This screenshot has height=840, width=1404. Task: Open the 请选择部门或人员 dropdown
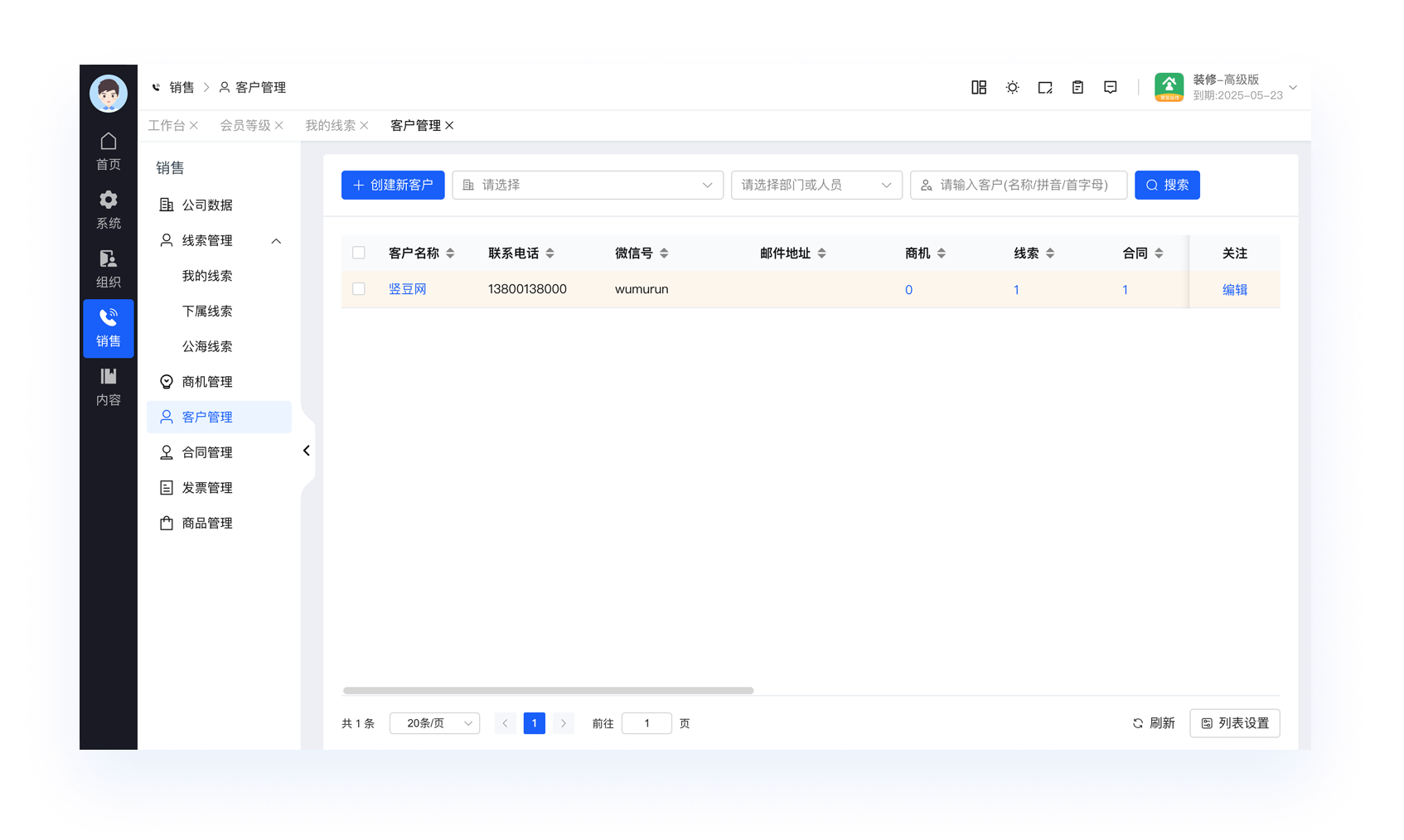pos(816,185)
